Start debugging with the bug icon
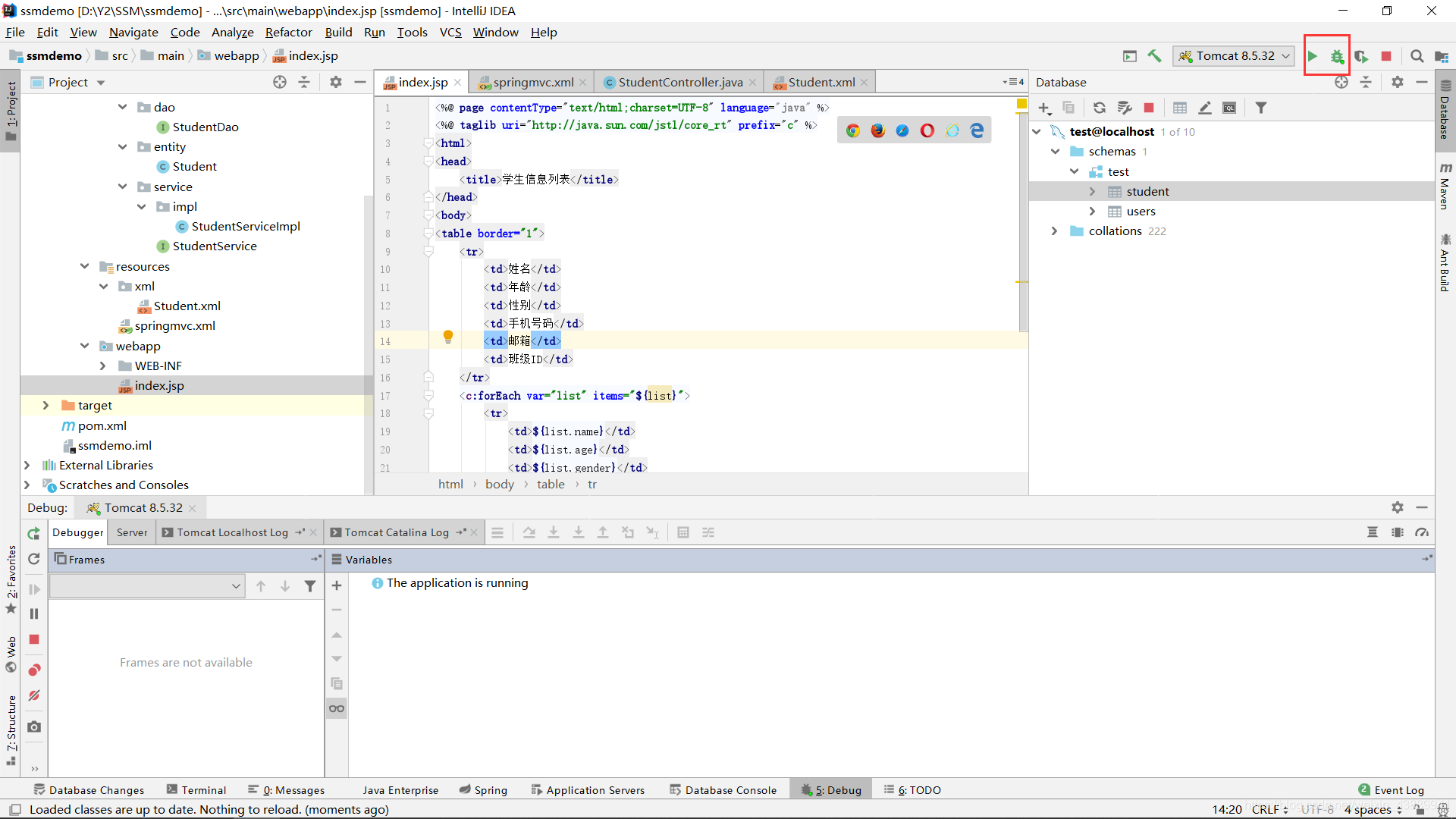 click(1337, 56)
